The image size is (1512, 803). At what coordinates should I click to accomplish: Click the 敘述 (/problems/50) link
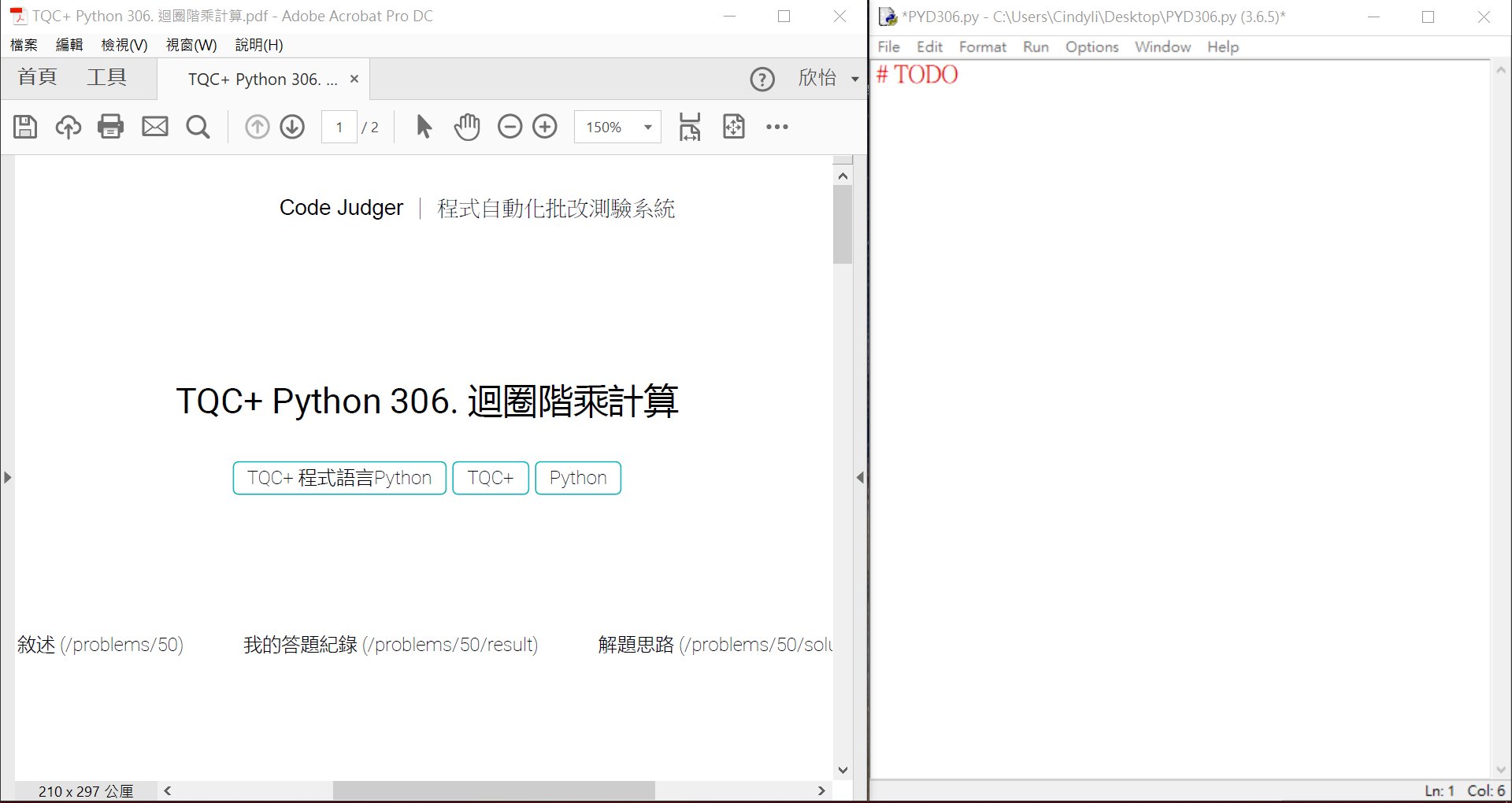(100, 645)
